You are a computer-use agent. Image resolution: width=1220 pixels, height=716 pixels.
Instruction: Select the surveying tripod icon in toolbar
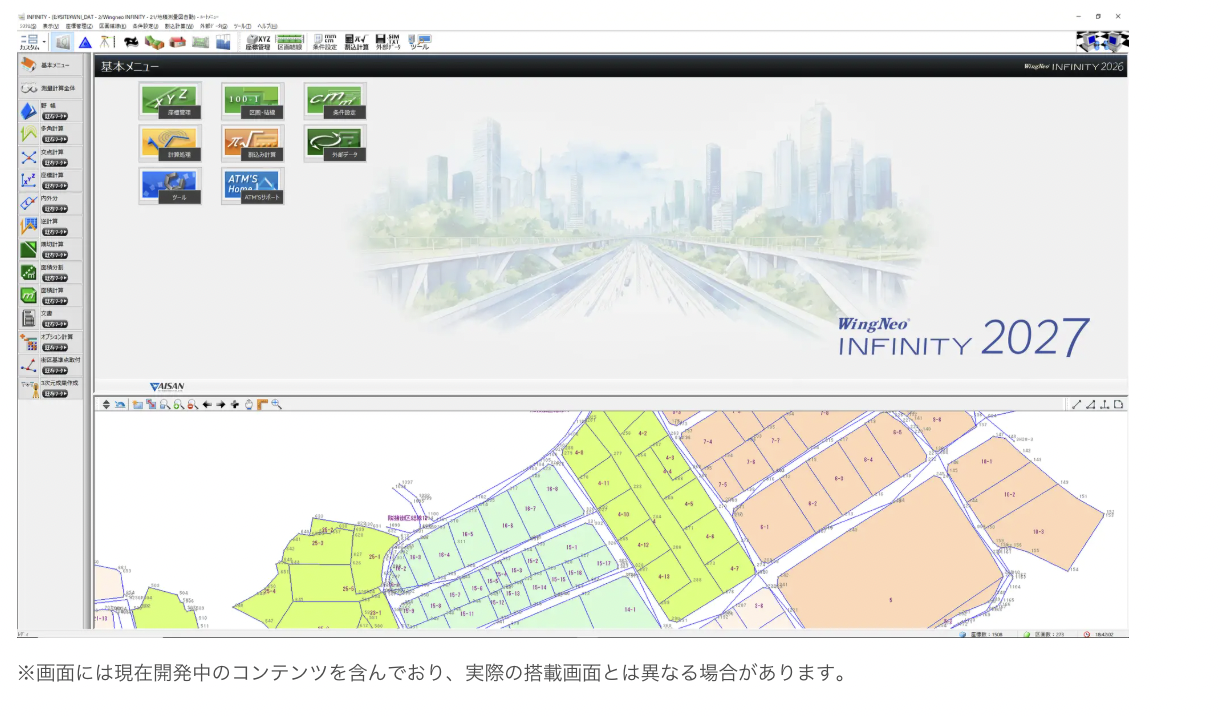107,42
